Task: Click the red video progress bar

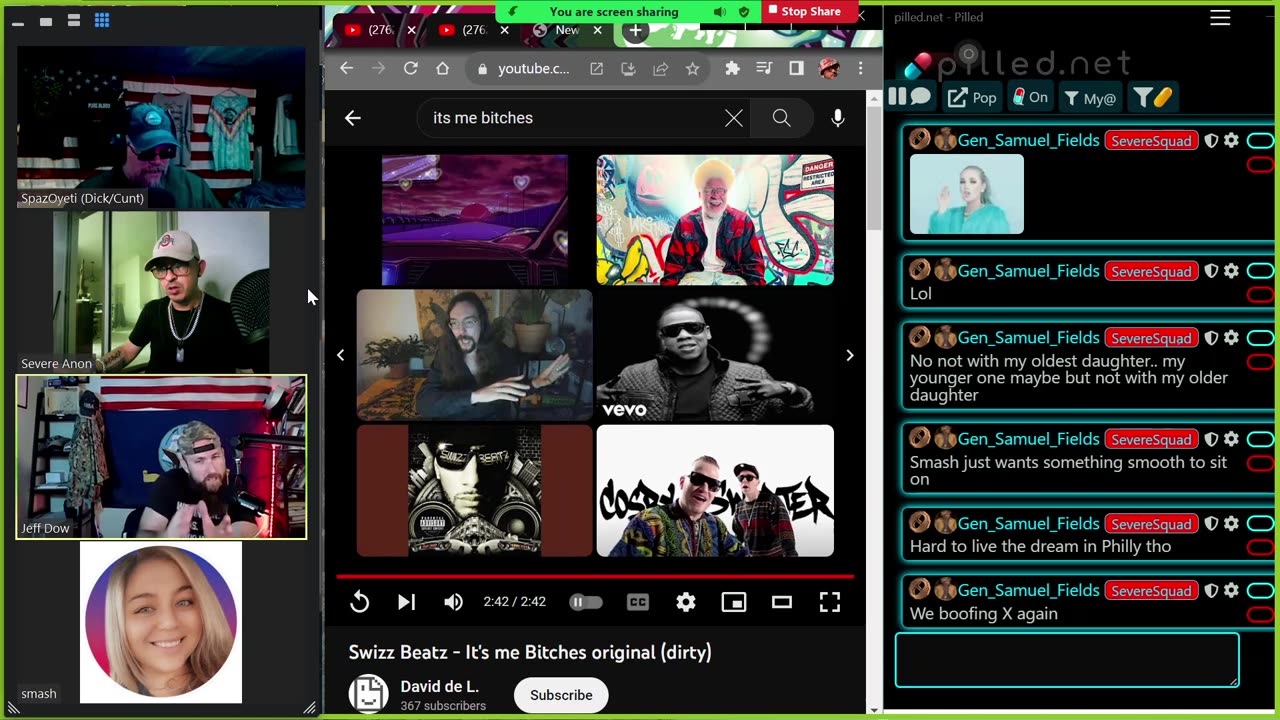Action: 595,576
